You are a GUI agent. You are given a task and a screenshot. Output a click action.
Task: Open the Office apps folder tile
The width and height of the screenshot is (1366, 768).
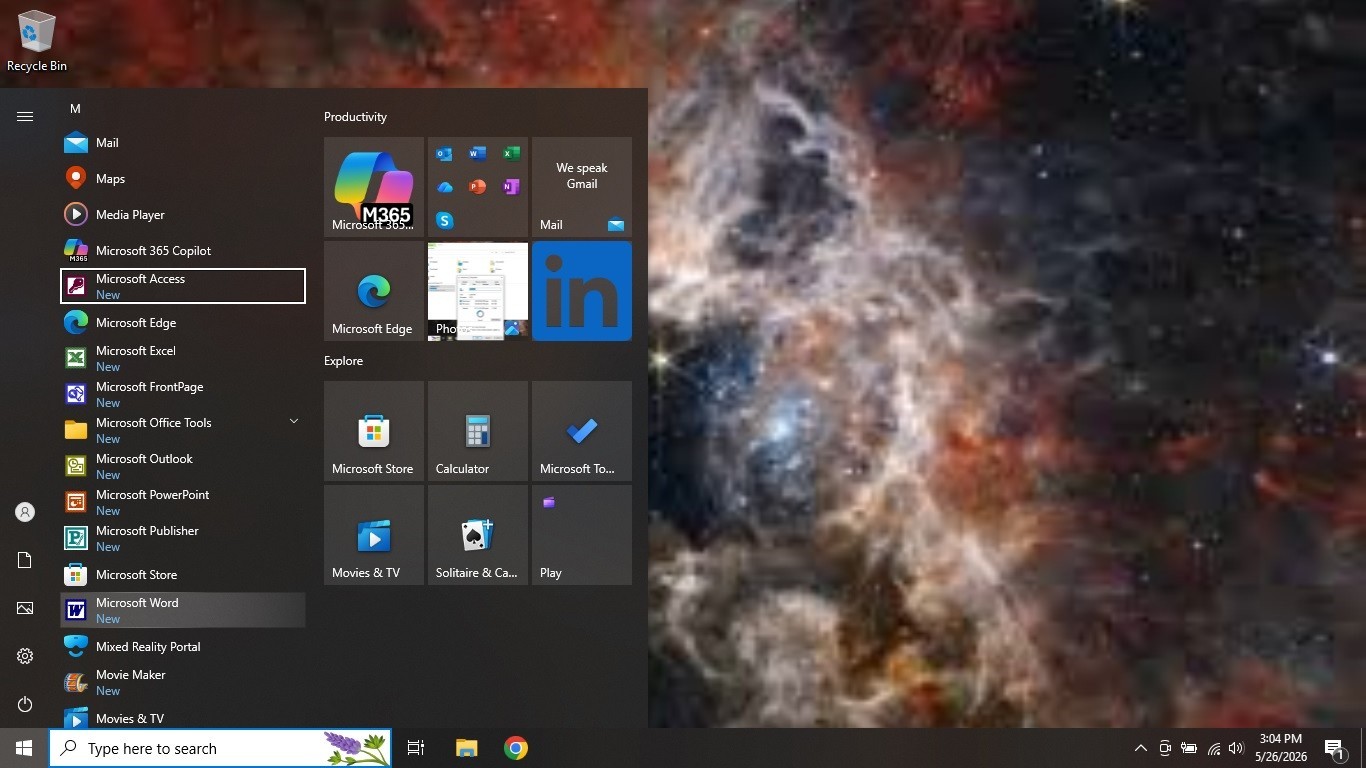[x=478, y=187]
